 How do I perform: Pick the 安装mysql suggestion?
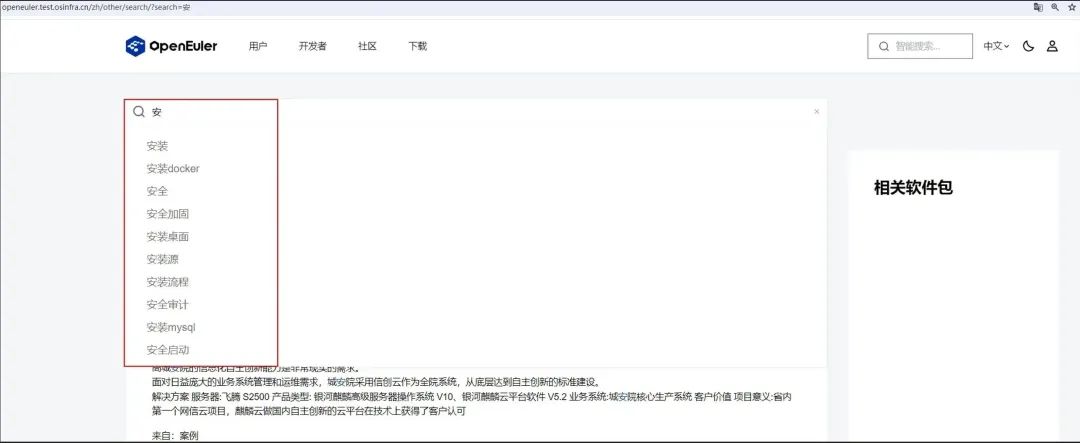click(x=171, y=327)
